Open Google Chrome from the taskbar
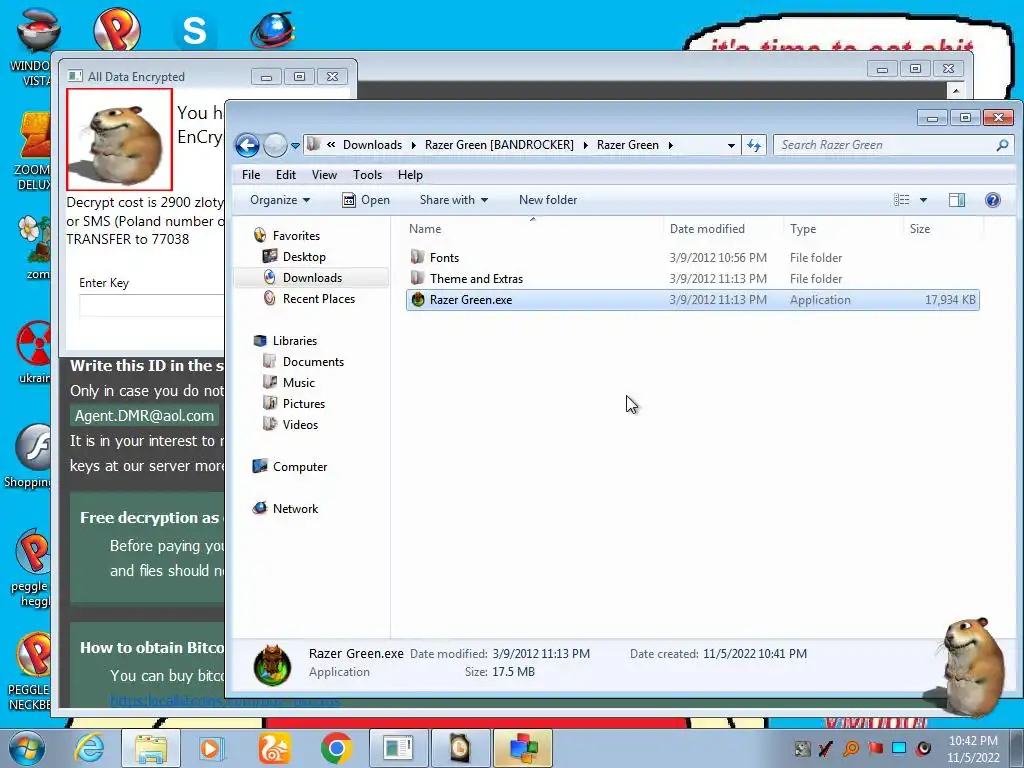 pos(336,748)
